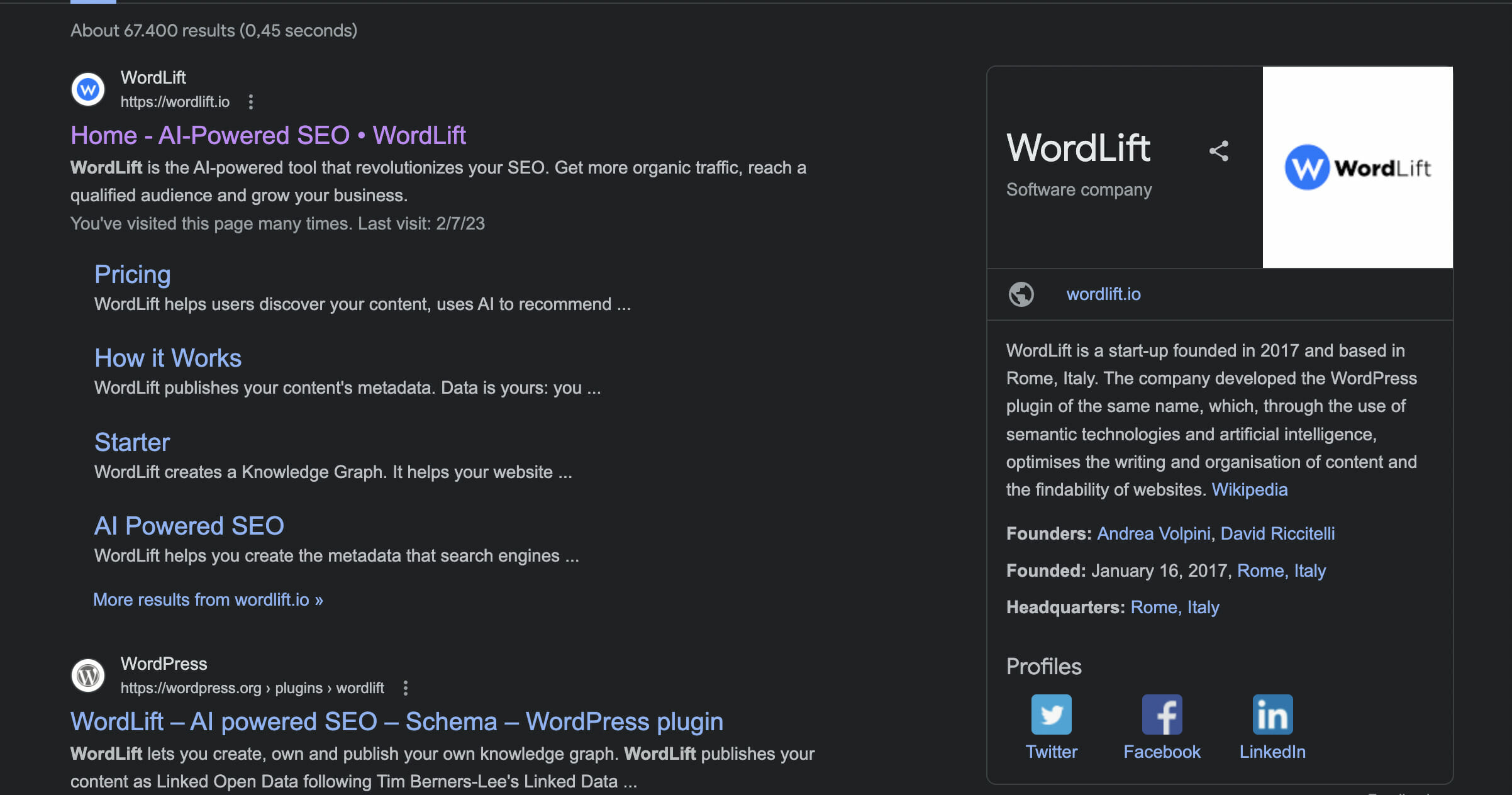
Task: Click 'Rome, Italy' in Headquarters row
Action: point(1175,607)
